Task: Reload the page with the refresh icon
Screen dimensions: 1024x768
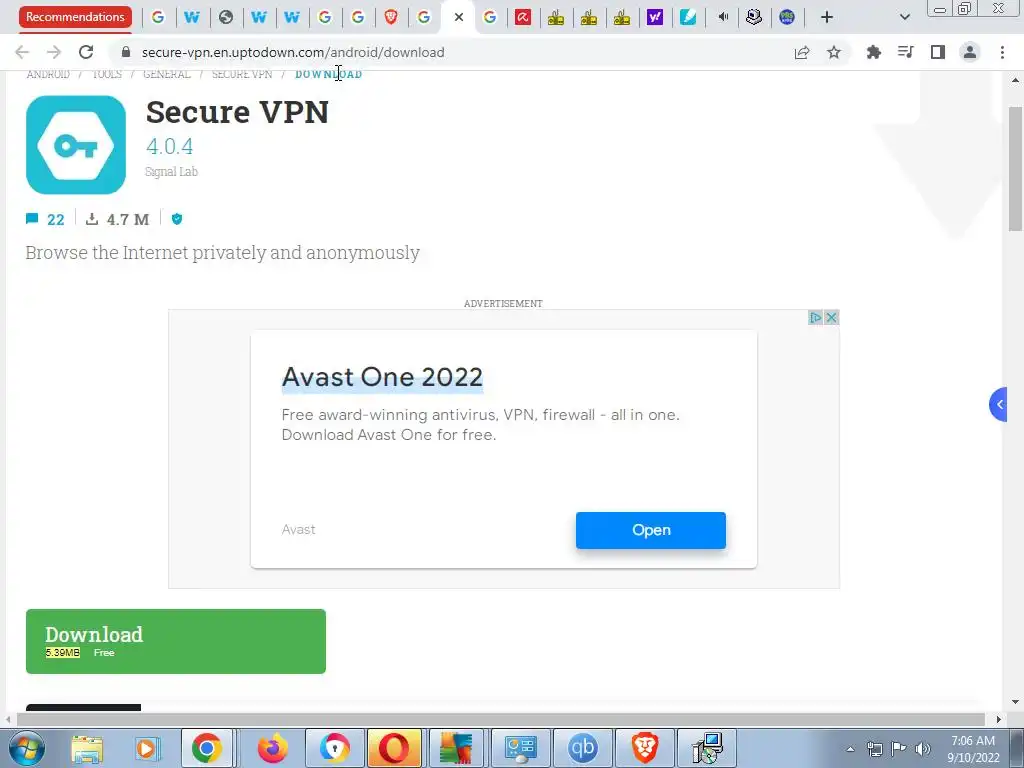Action: [86, 52]
